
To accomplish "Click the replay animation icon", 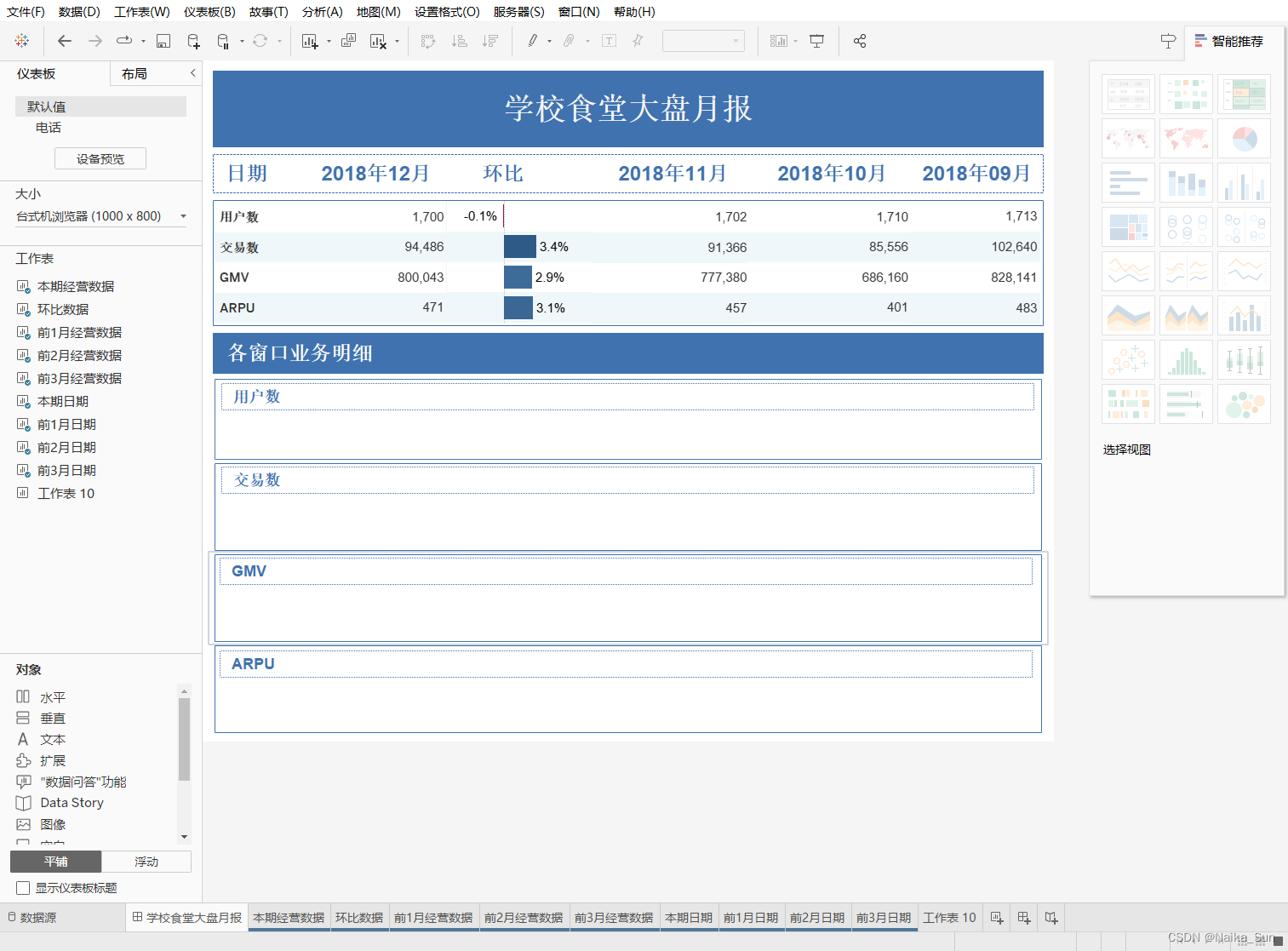I will [124, 41].
